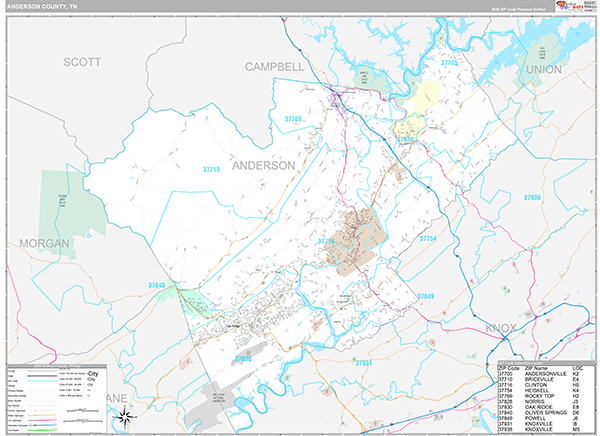Click ROCKY TOP in the ZIP index table
Viewport: 600px width, 436px height.
(540, 396)
